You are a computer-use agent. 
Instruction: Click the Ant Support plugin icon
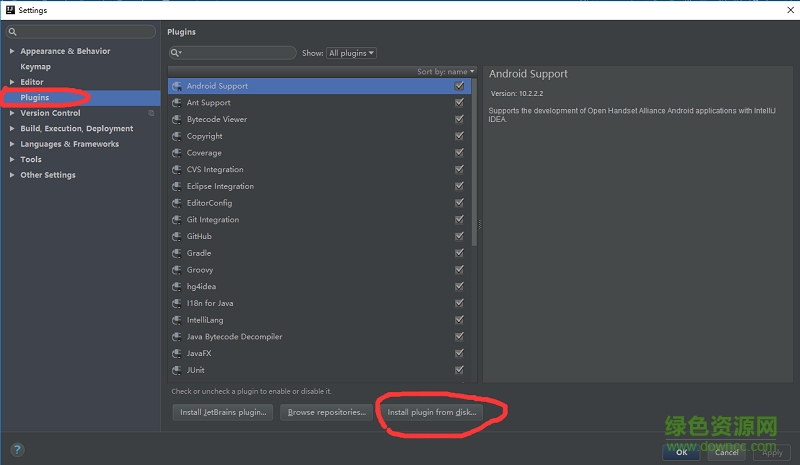click(x=177, y=103)
